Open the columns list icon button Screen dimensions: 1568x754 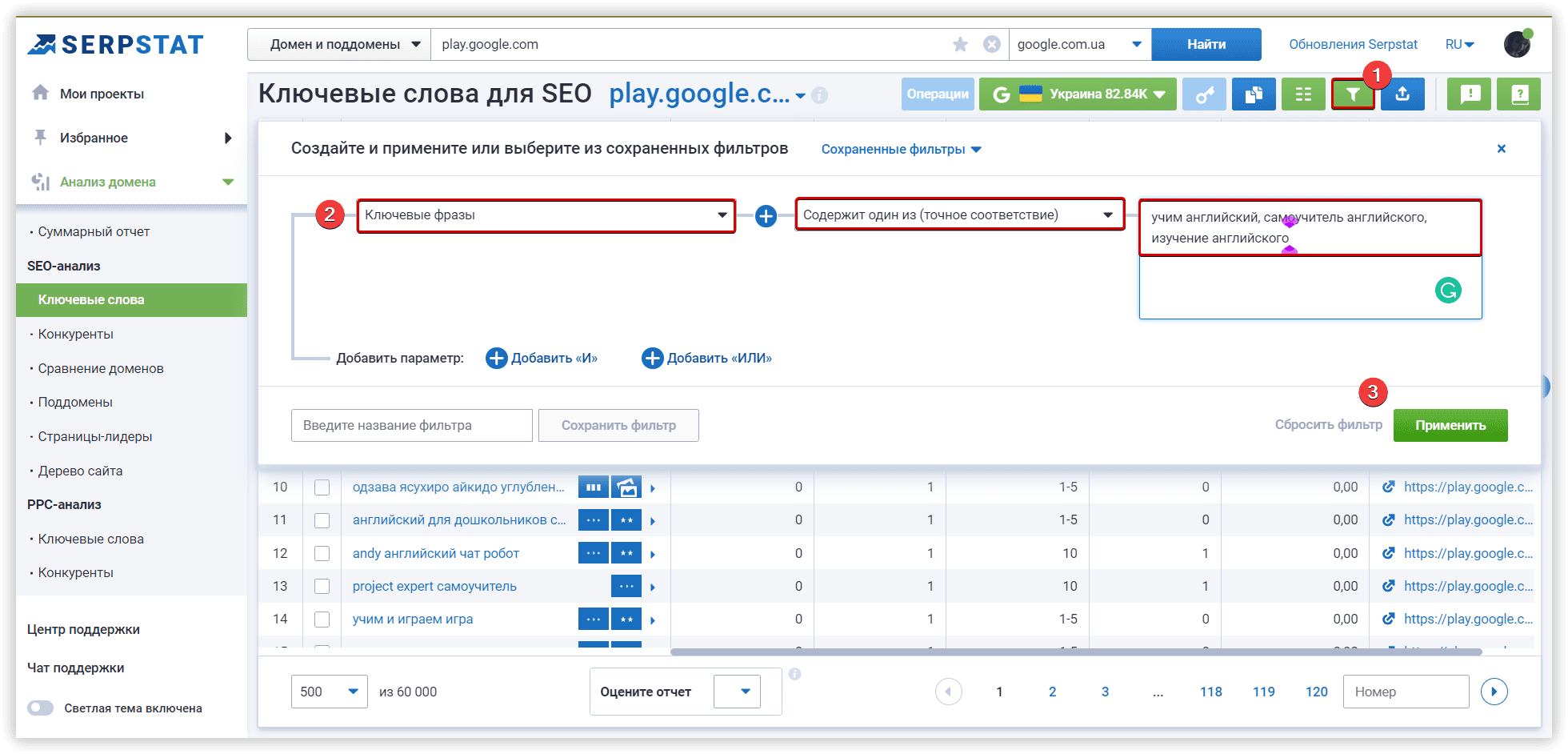pyautogui.click(x=1303, y=94)
